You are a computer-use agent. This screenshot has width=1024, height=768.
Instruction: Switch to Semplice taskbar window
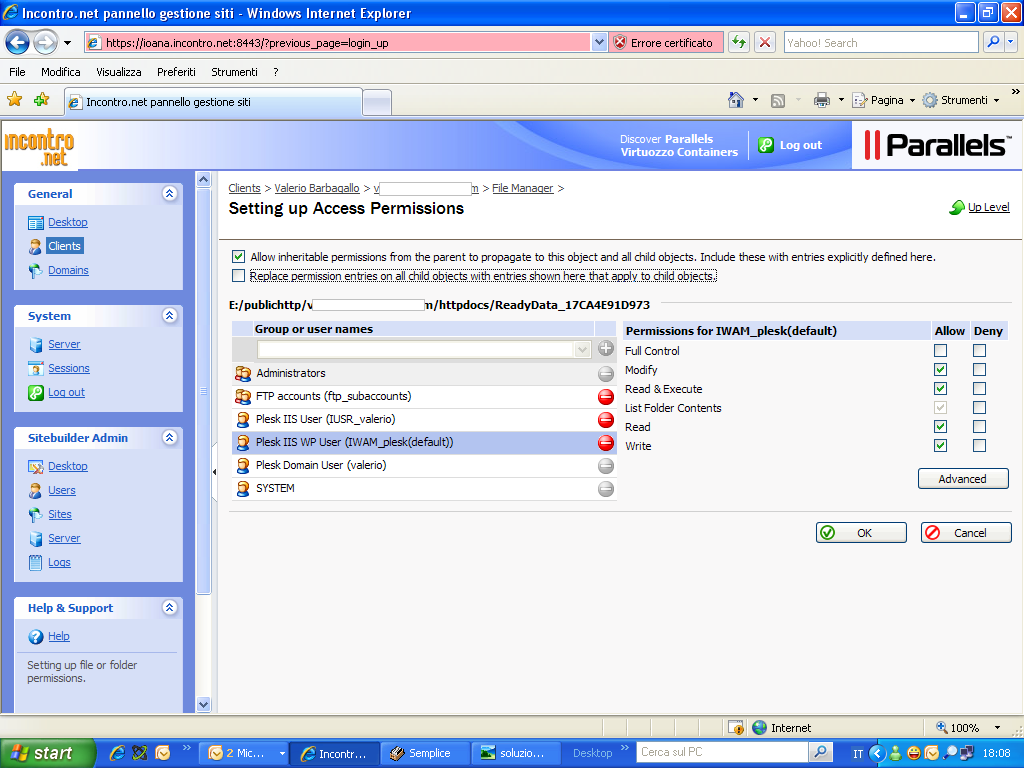click(425, 753)
